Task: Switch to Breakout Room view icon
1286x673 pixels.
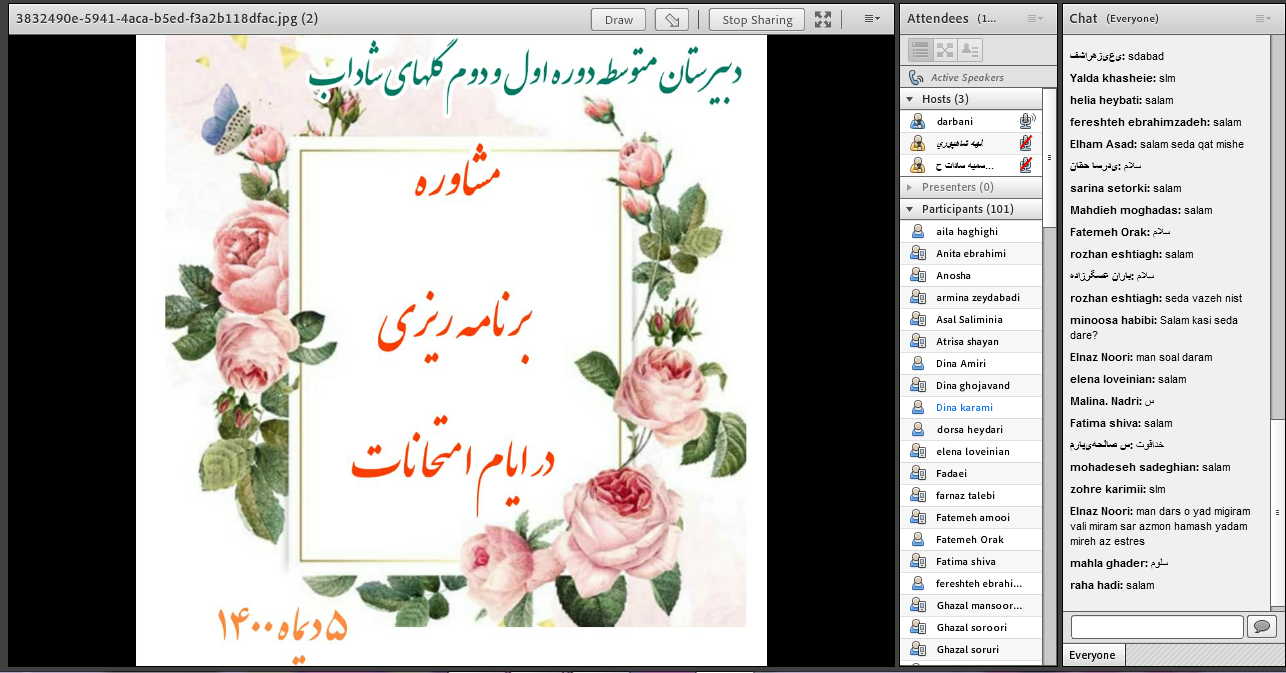Action: coord(945,49)
